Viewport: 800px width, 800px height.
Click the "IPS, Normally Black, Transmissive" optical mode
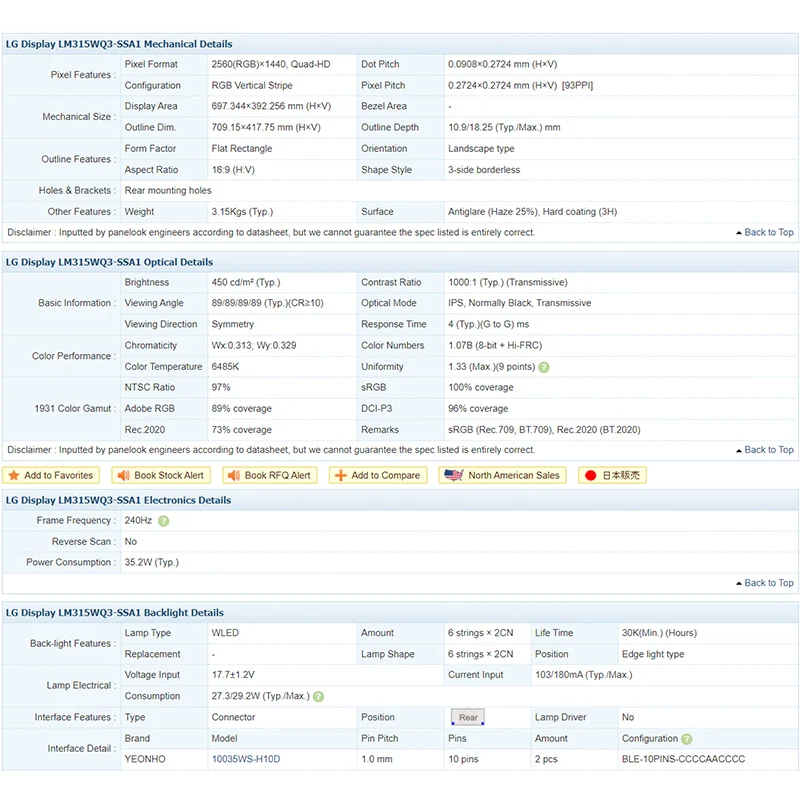(x=519, y=303)
